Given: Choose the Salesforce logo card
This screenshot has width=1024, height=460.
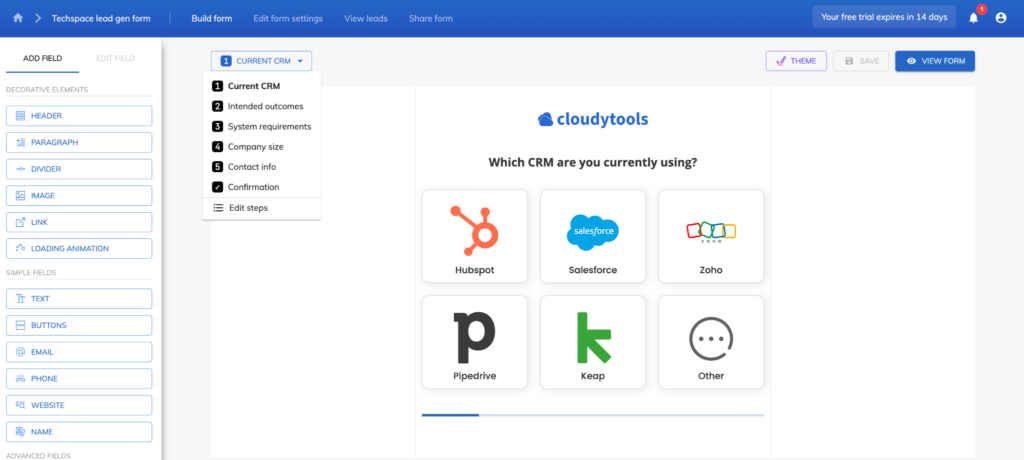Looking at the screenshot, I should click(593, 236).
